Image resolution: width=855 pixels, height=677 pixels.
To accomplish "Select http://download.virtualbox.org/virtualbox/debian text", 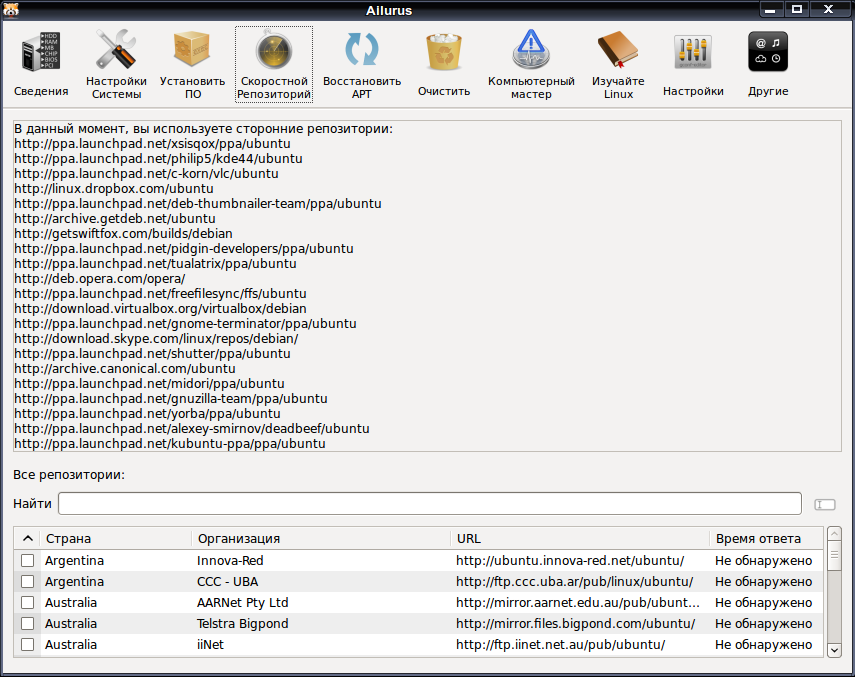I will pyautogui.click(x=160, y=309).
